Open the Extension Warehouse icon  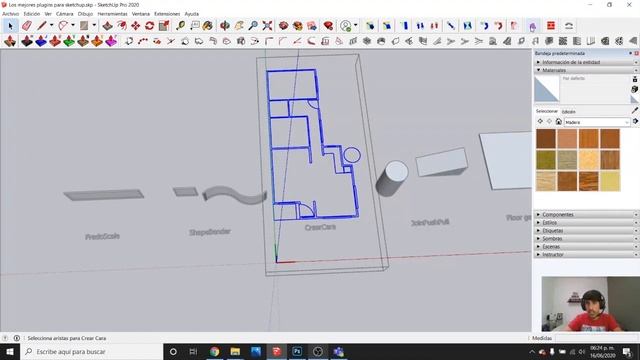[298, 26]
